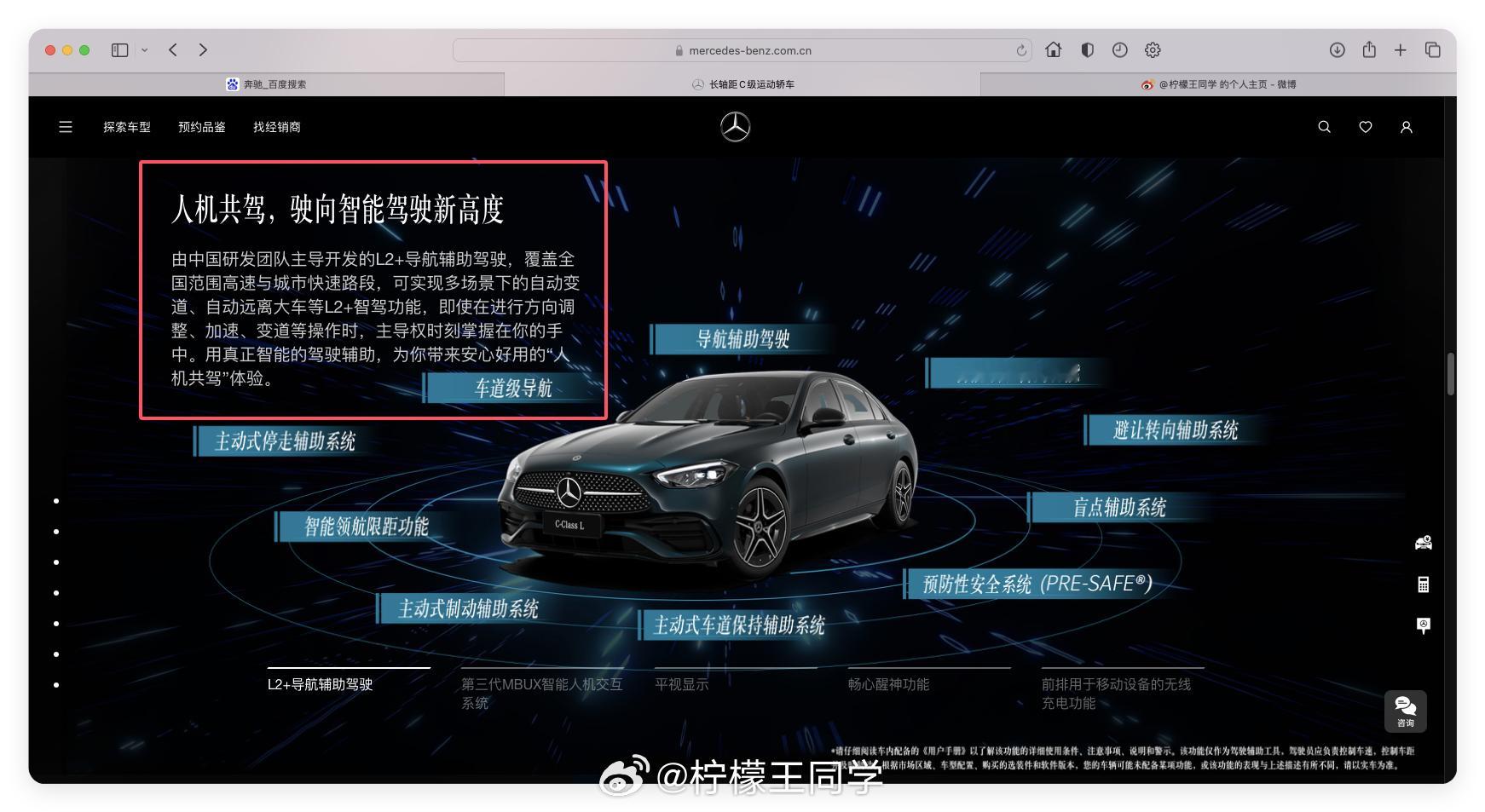Open a new tab with plus icon
The image size is (1485, 812).
tap(1401, 50)
